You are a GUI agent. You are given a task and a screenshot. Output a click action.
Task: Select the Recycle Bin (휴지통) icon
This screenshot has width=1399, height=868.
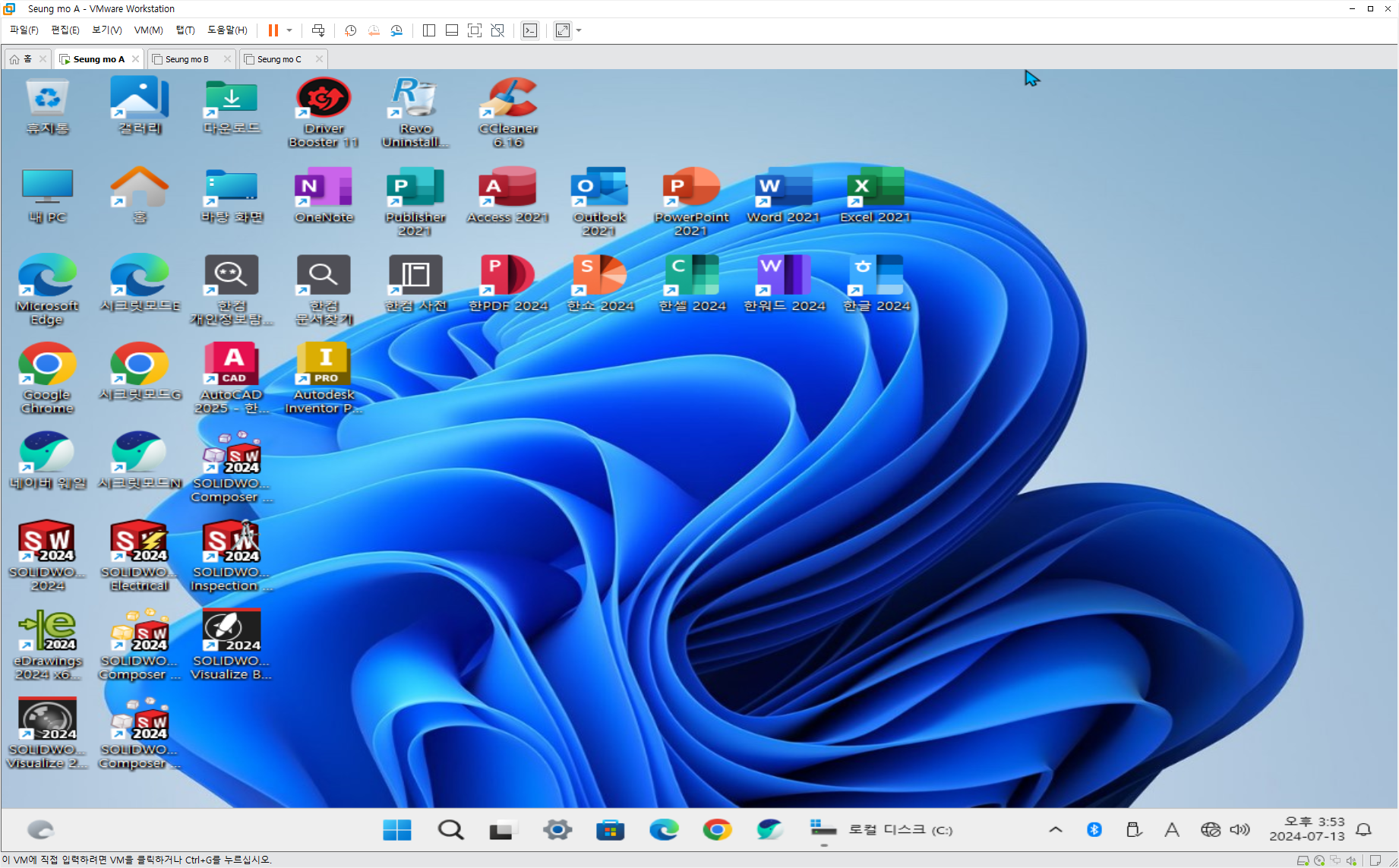click(x=48, y=107)
